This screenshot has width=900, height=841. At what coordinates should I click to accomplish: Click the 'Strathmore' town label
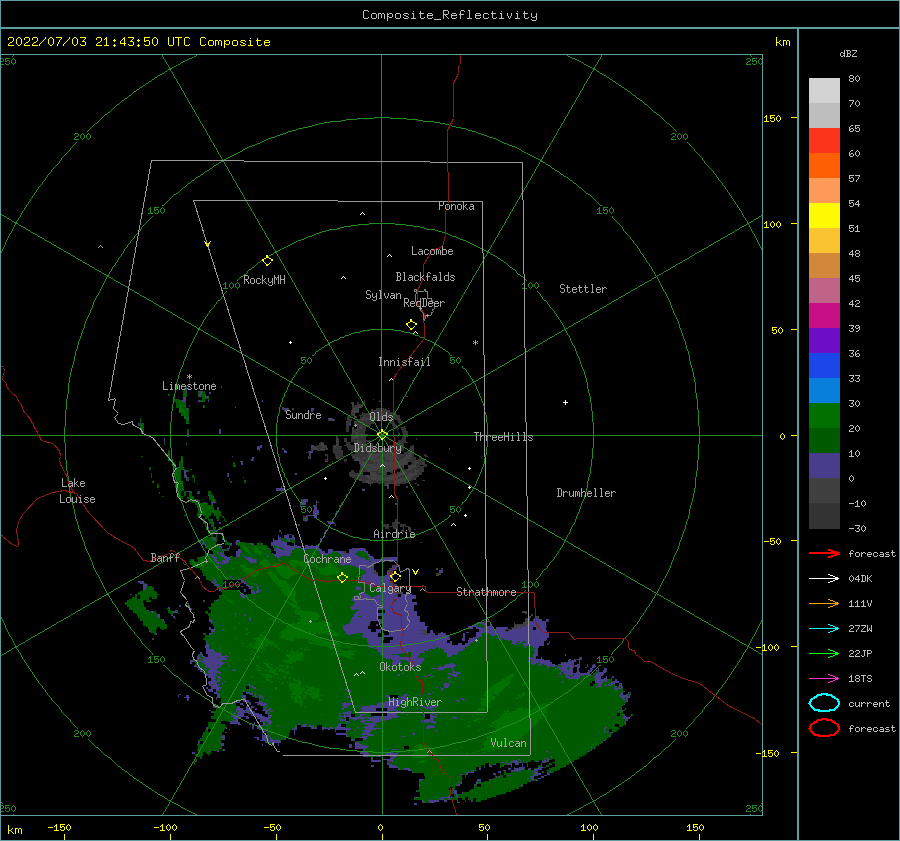coord(486,592)
